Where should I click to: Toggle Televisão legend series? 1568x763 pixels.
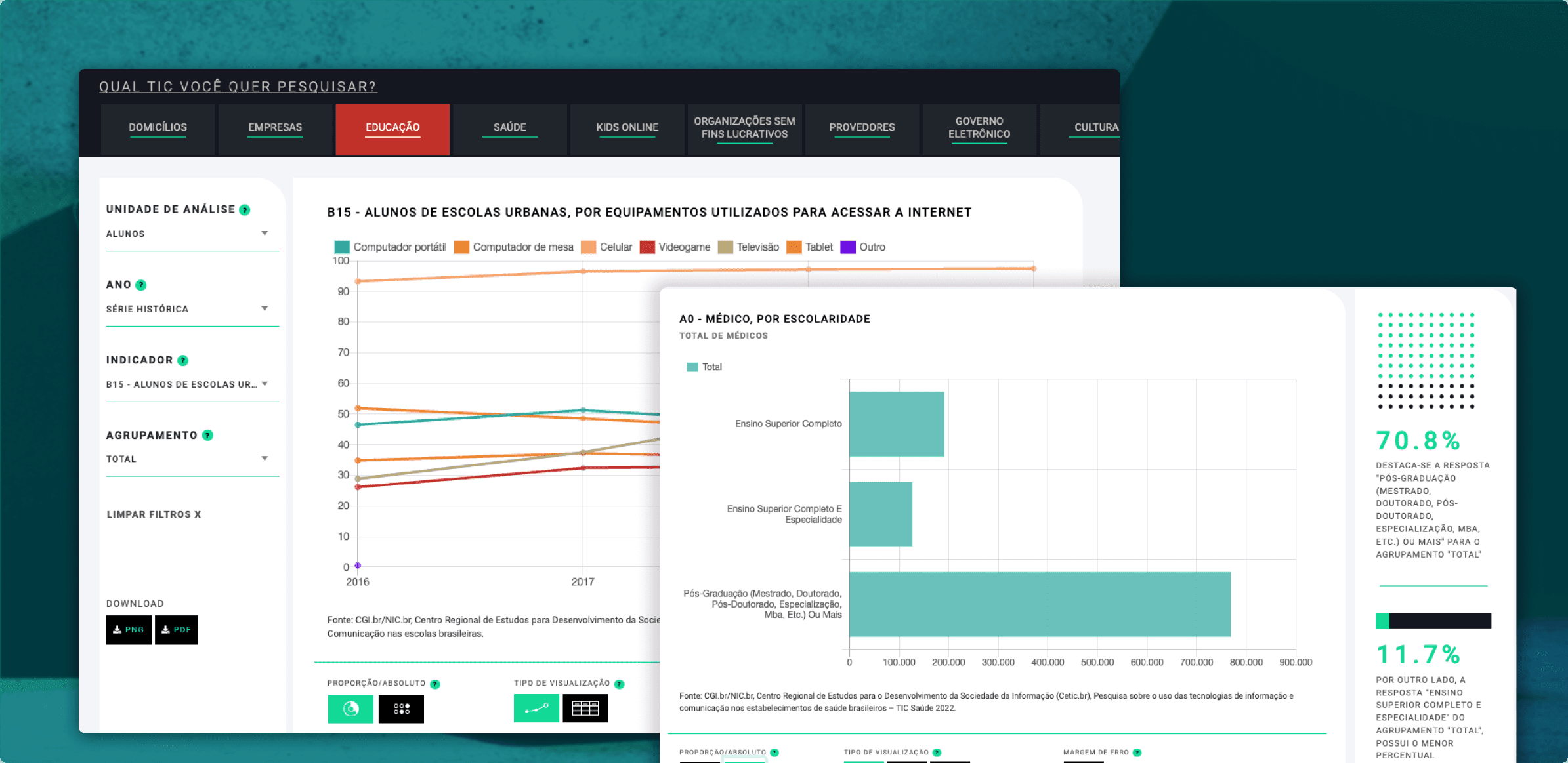[749, 247]
